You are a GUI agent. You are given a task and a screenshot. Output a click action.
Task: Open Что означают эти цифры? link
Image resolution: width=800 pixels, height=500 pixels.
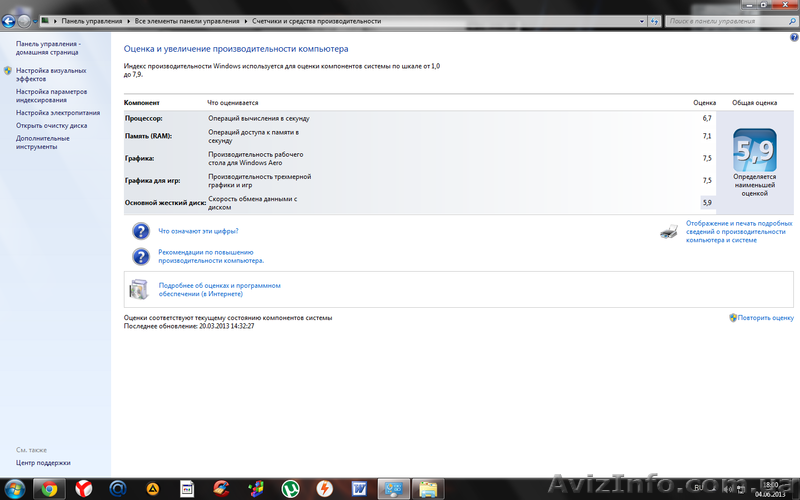click(198, 231)
